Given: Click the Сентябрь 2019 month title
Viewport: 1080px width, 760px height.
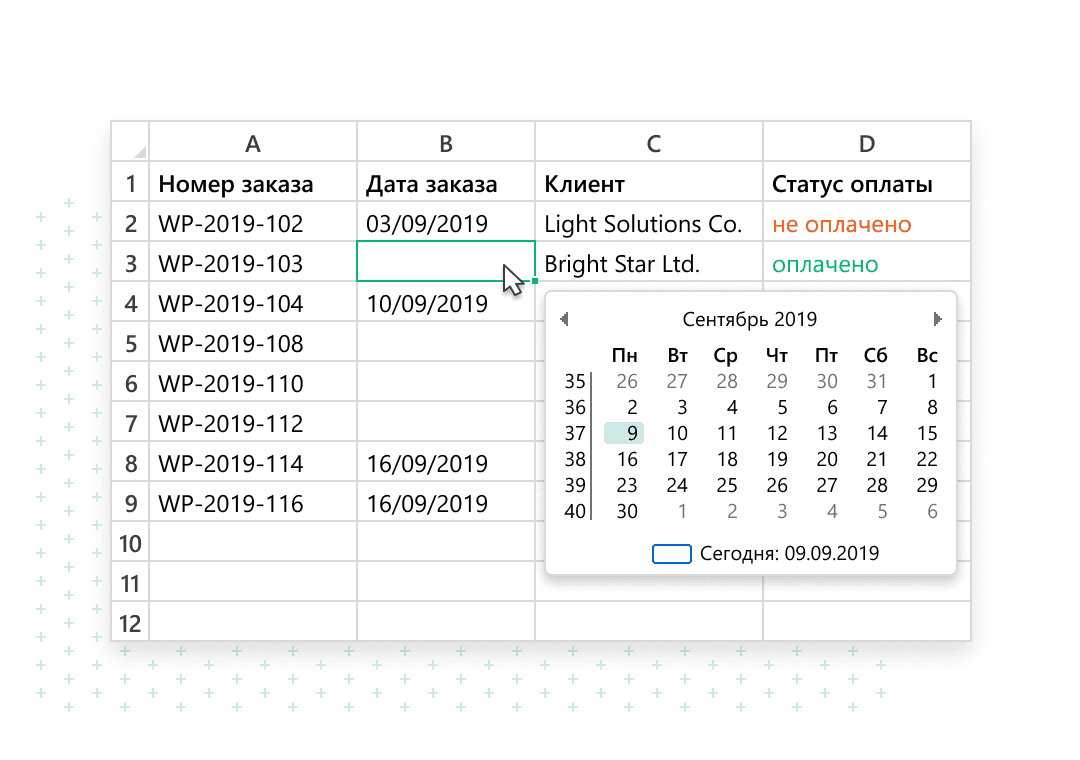Looking at the screenshot, I should tap(750, 318).
